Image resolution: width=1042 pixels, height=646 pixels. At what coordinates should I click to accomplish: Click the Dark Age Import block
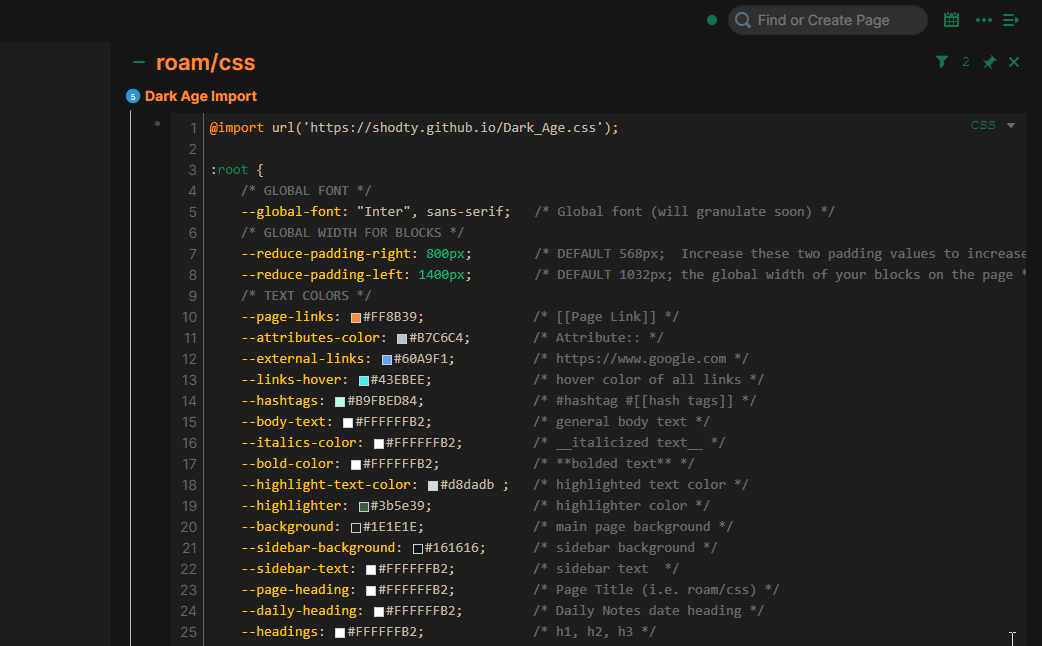[x=201, y=96]
